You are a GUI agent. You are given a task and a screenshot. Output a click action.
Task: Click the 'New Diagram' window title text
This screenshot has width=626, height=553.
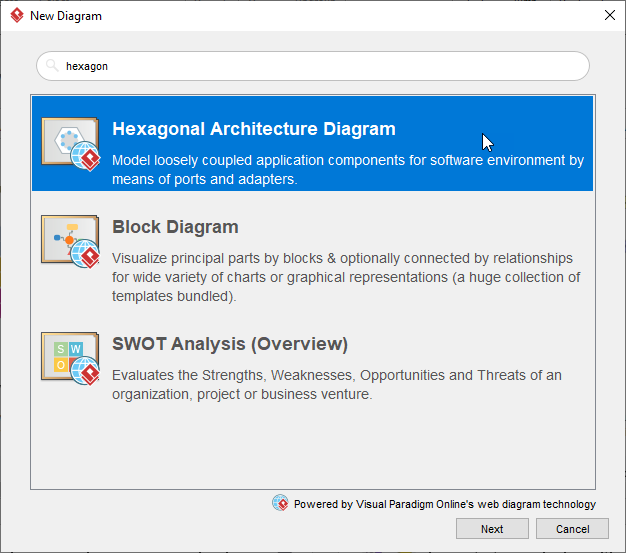pos(66,16)
